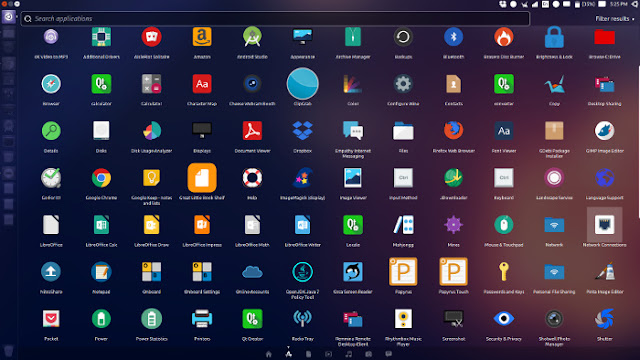Launch Orca Screen Reader

(x=353, y=272)
